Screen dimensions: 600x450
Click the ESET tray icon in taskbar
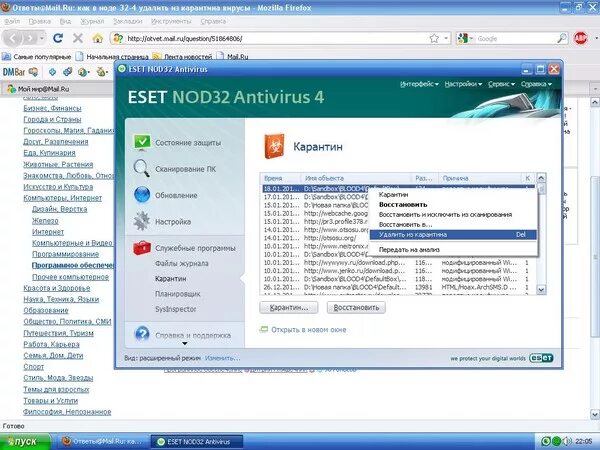(546, 441)
